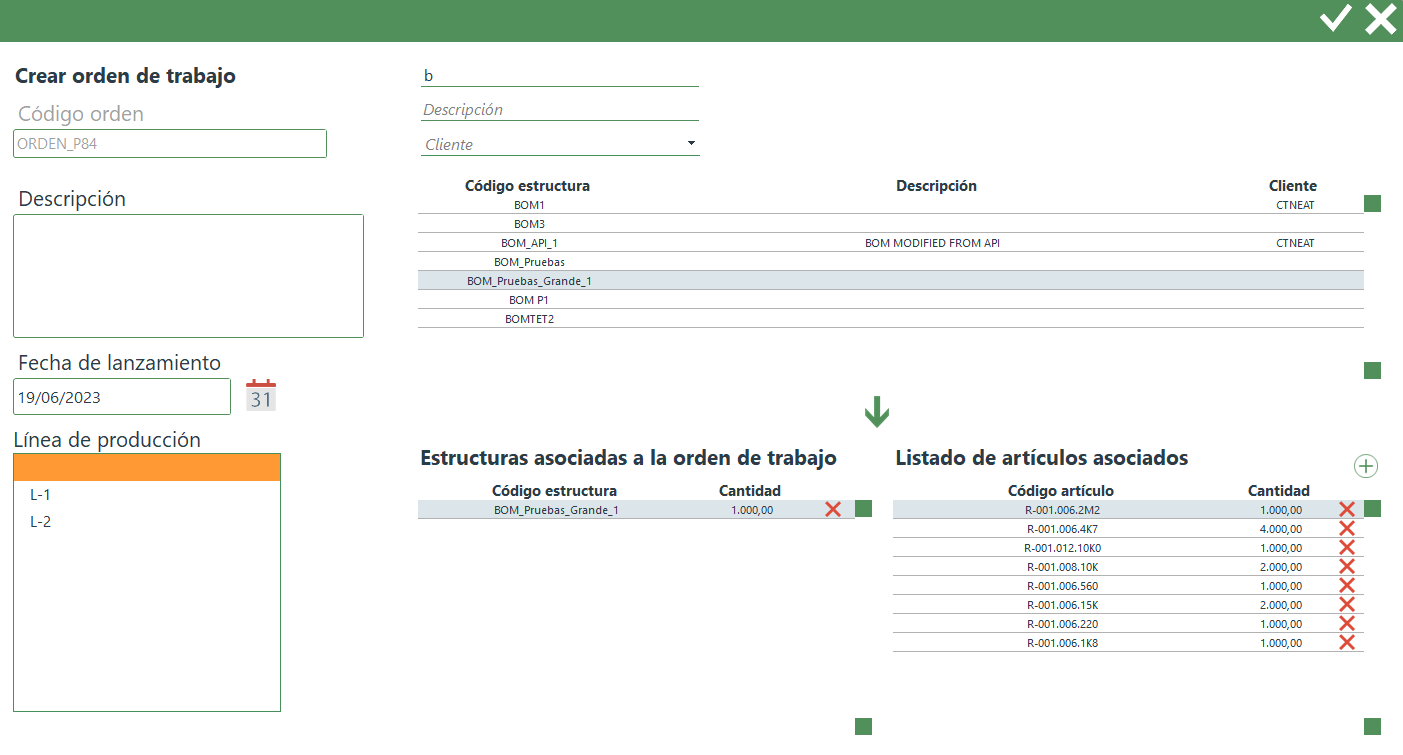Viewport: 1403px width, 755px height.
Task: Click green down arrow to add structure
Action: click(x=877, y=411)
